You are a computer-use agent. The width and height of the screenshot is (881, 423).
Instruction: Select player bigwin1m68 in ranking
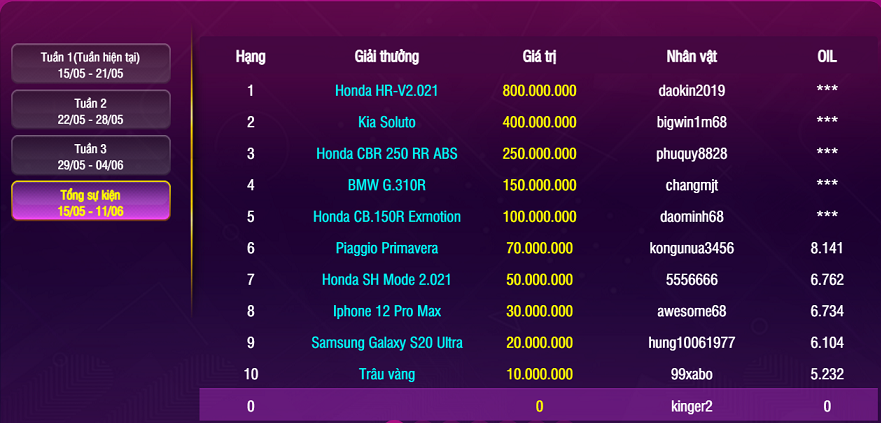tap(692, 122)
